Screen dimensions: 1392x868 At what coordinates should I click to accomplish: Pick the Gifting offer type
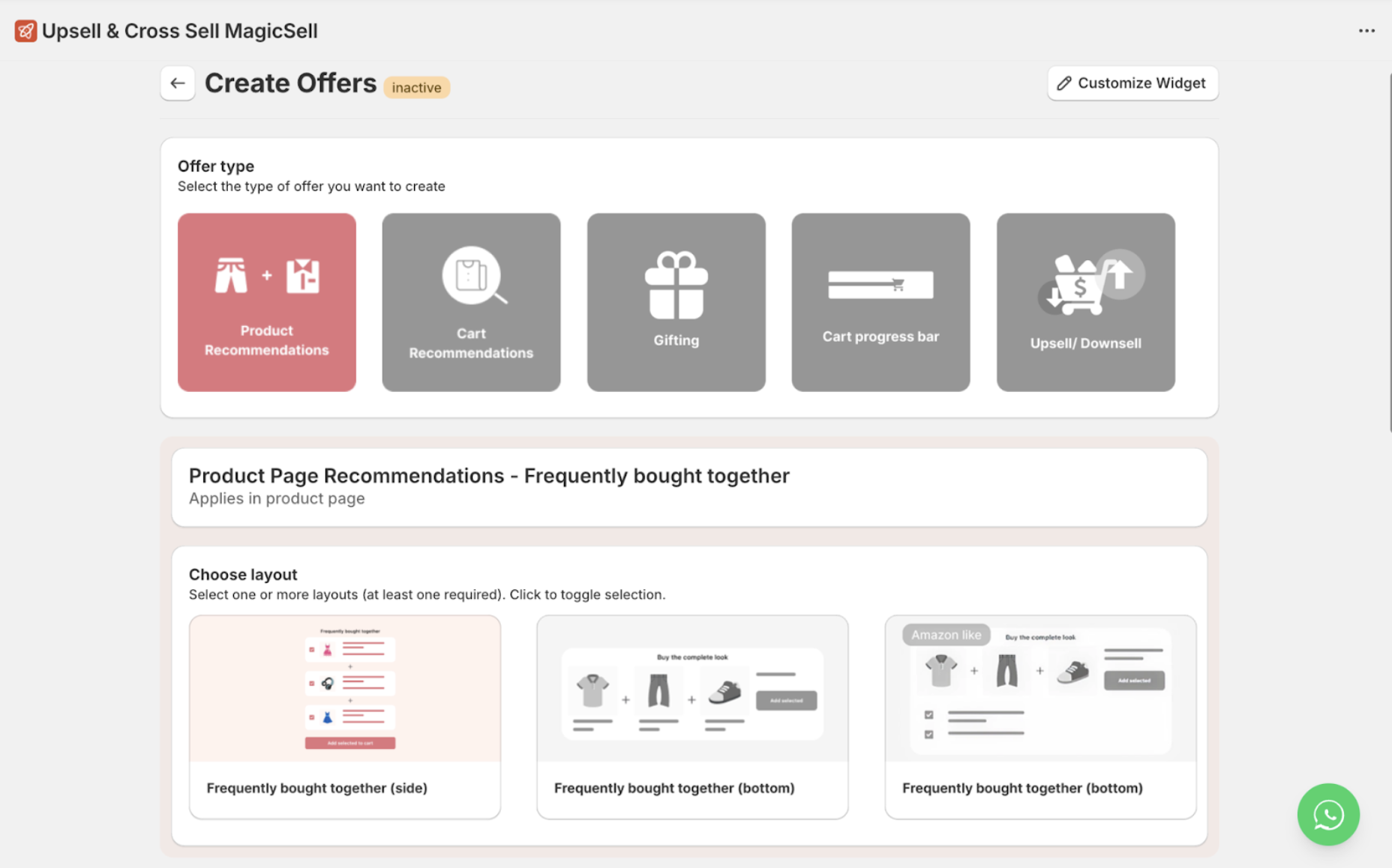(676, 302)
